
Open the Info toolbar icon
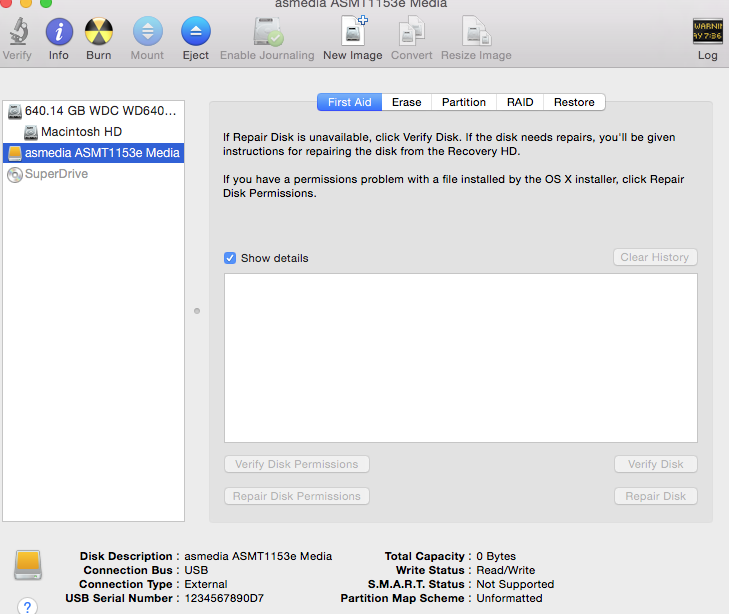click(59, 32)
